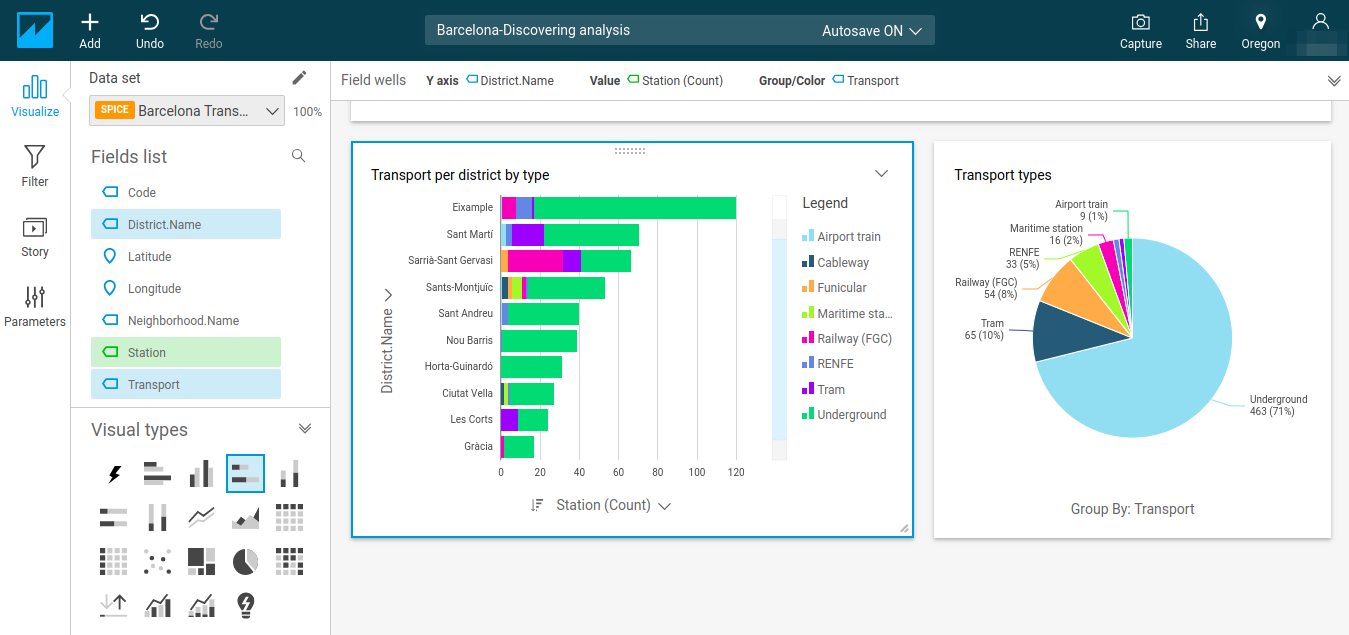Search the fields list
1349x635 pixels.
pyautogui.click(x=298, y=156)
